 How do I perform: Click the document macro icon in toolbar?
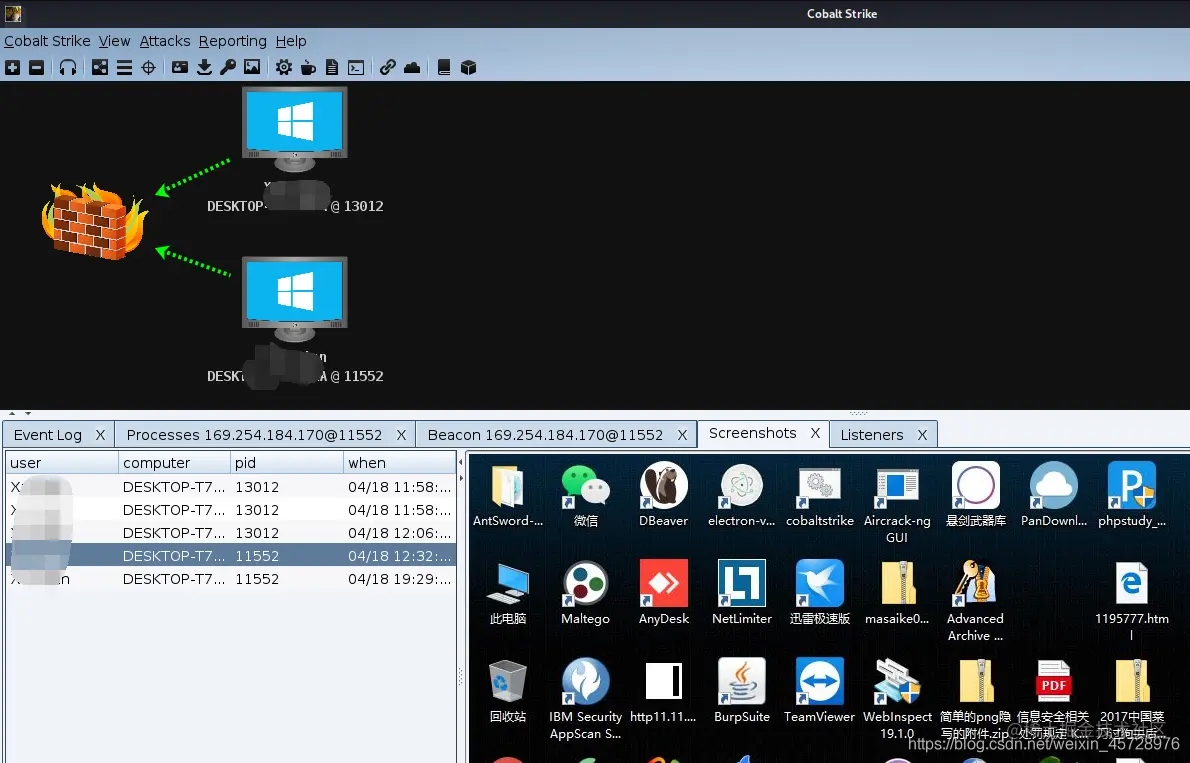[332, 68]
